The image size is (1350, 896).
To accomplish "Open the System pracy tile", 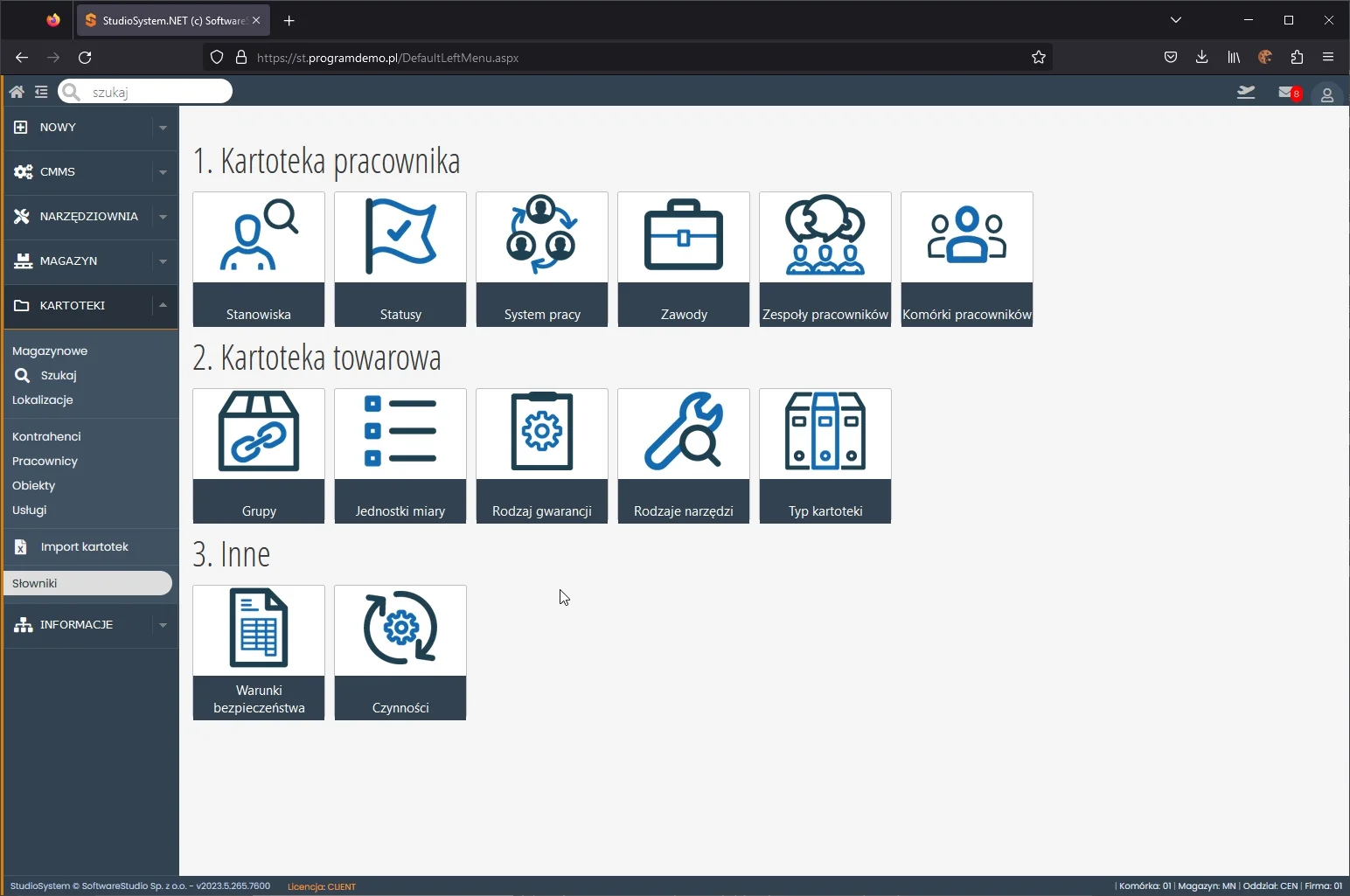I will (542, 259).
